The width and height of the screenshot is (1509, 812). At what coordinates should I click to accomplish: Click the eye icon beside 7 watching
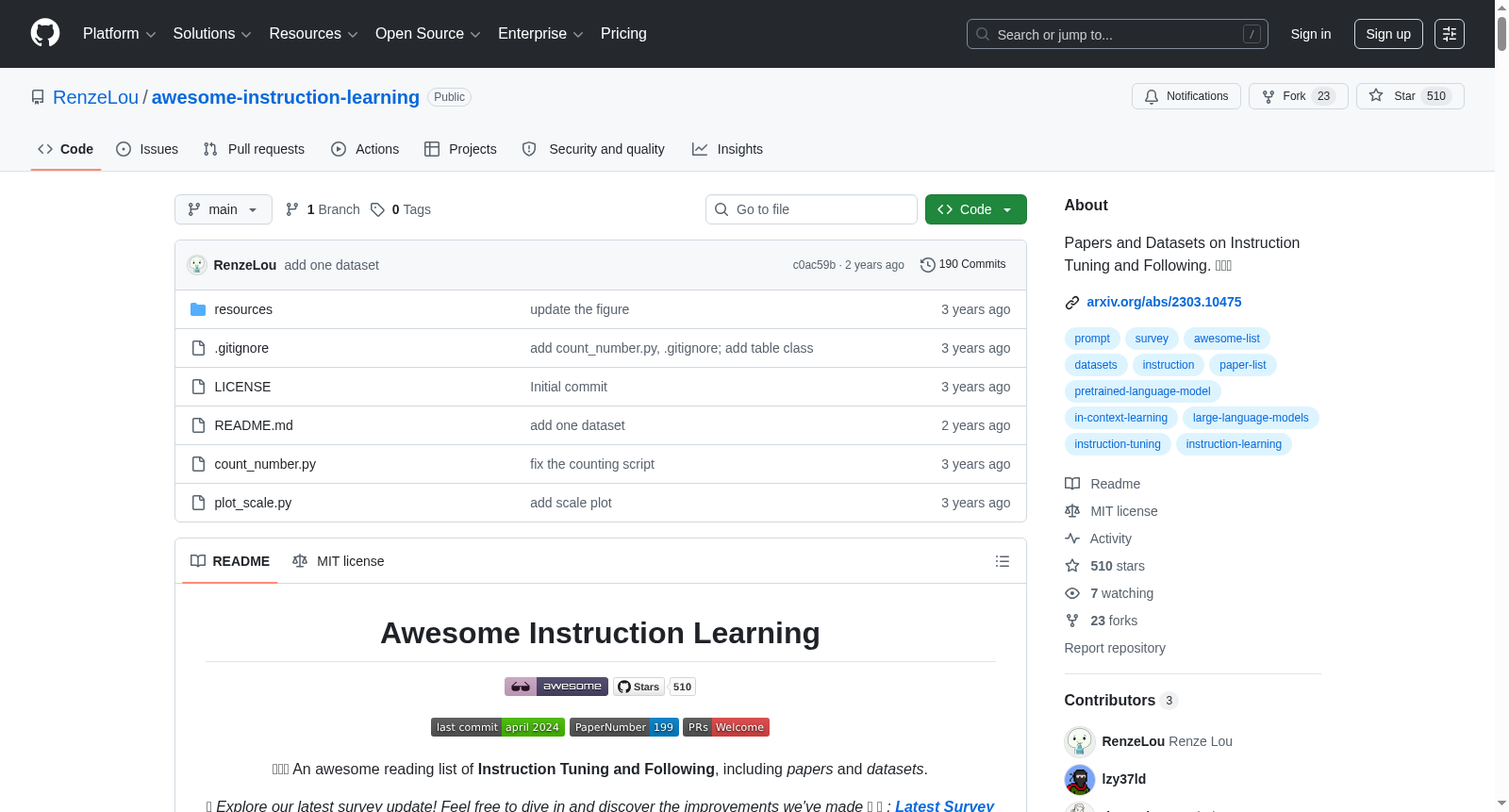(1072, 593)
